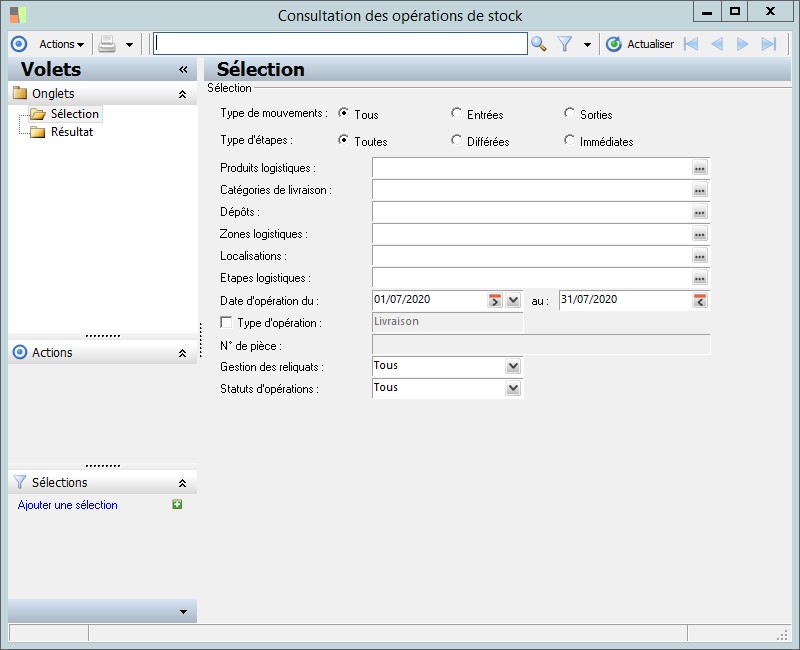Go to the last record arrow

pyautogui.click(x=768, y=44)
